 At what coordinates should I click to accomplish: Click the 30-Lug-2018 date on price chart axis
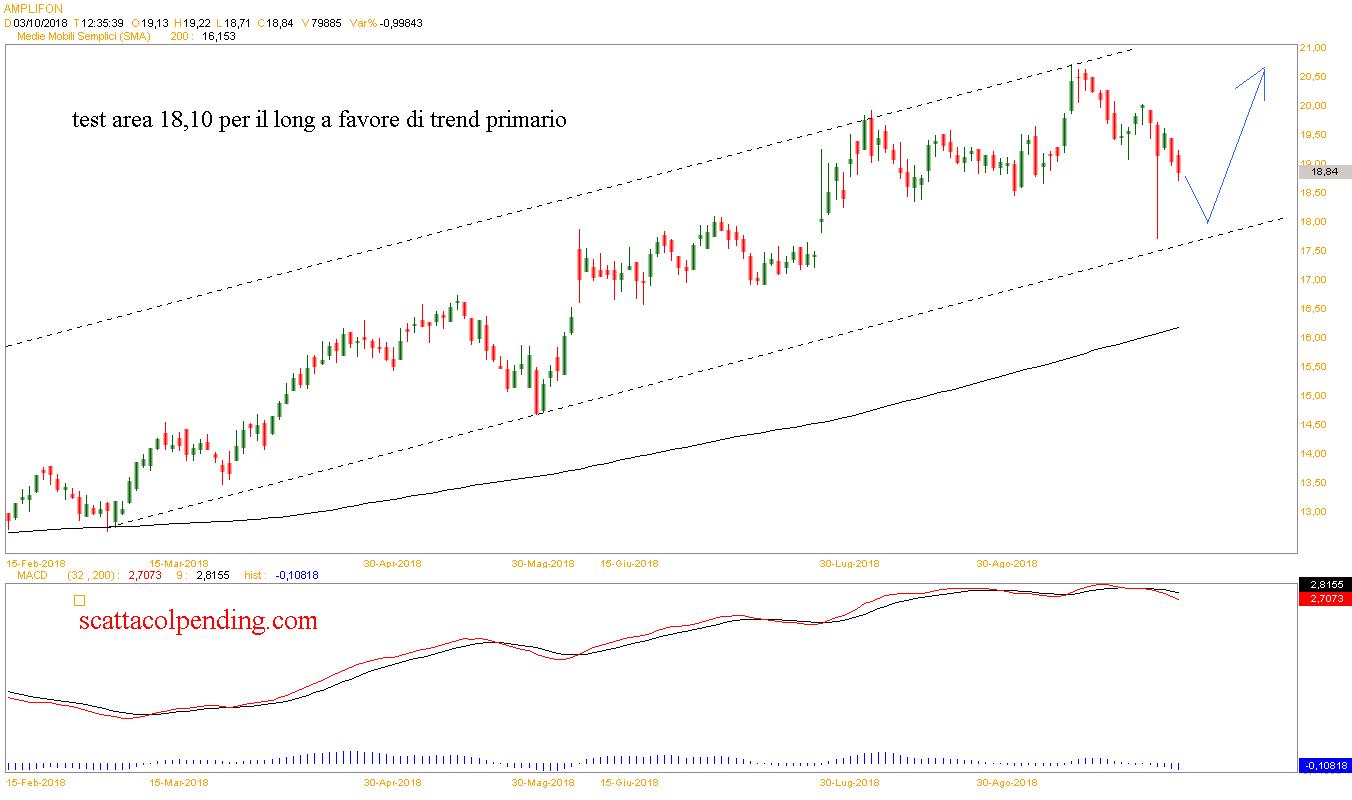point(849,564)
